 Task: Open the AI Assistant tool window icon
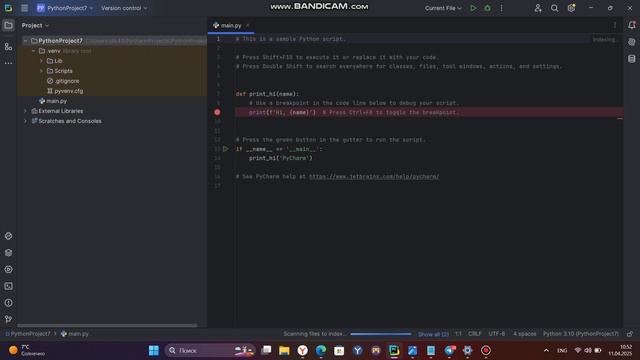[632, 42]
